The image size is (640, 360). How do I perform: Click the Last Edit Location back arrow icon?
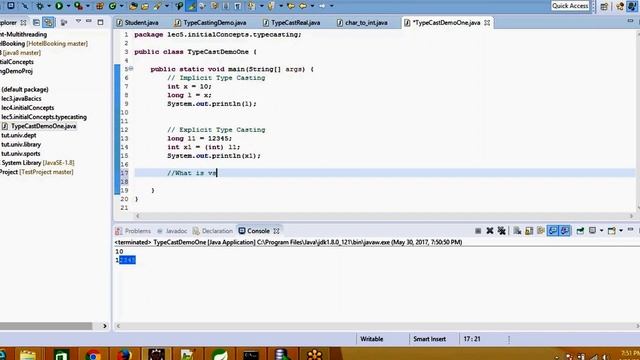(291, 6)
